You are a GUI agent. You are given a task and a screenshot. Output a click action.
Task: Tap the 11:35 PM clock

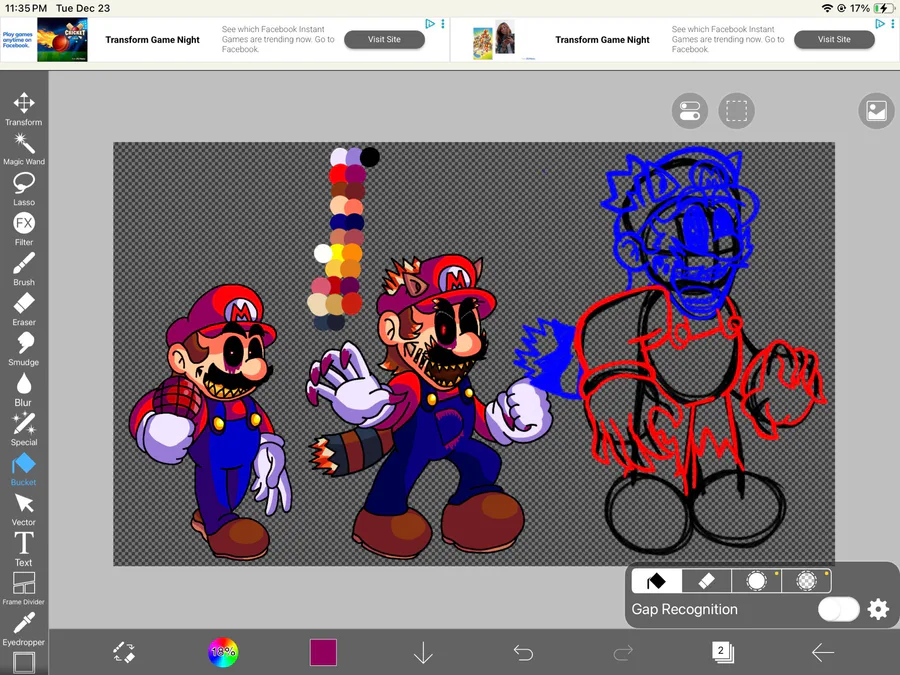click(26, 8)
